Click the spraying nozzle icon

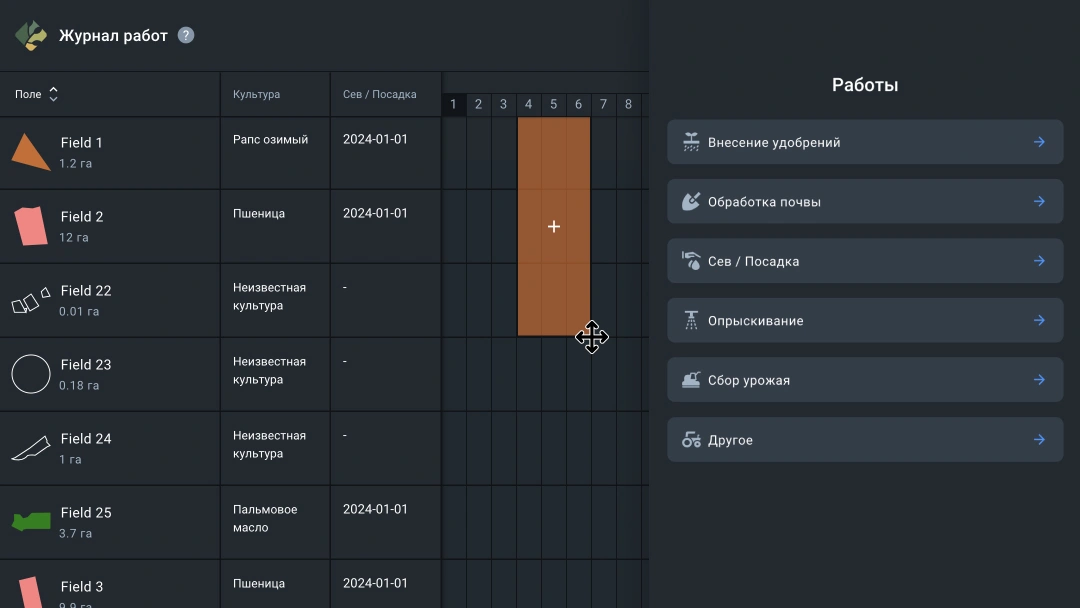coord(691,321)
